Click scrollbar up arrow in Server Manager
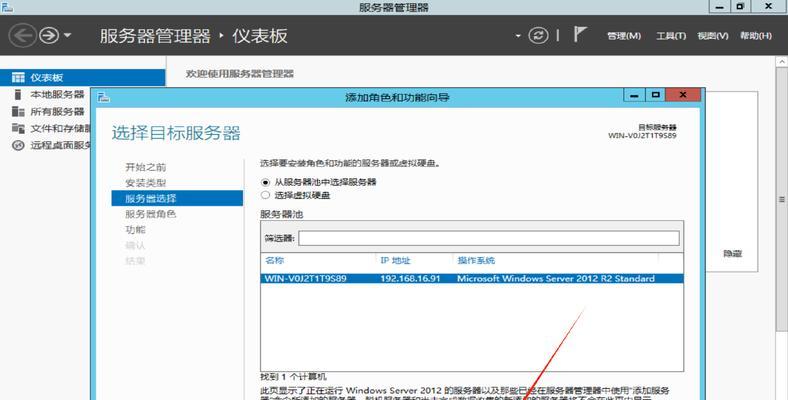This screenshot has width=788, height=400. tap(781, 61)
